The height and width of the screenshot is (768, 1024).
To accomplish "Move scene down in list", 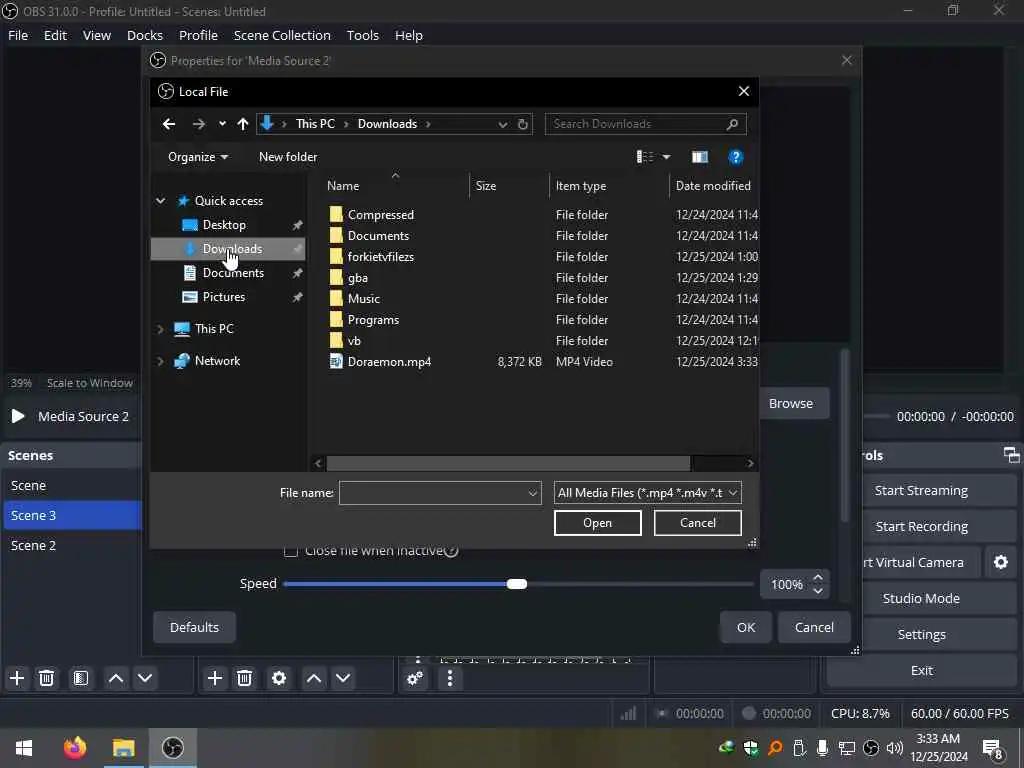I will 145,678.
